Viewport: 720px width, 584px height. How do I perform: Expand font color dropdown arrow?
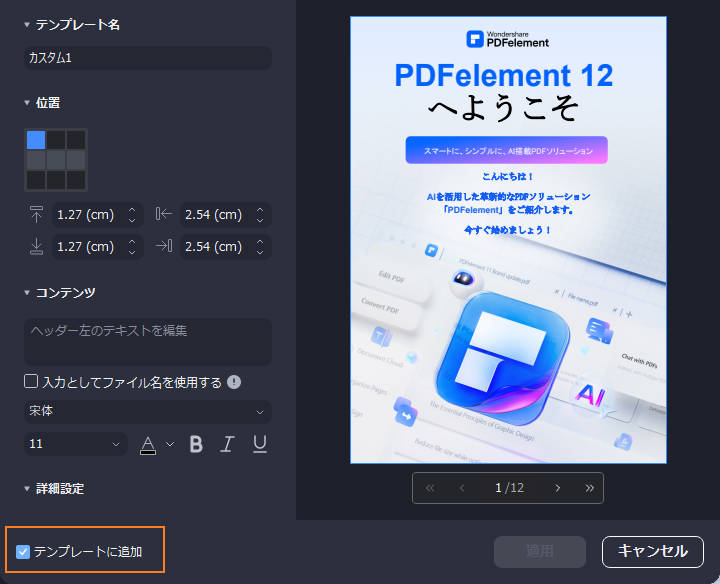pyautogui.click(x=170, y=444)
